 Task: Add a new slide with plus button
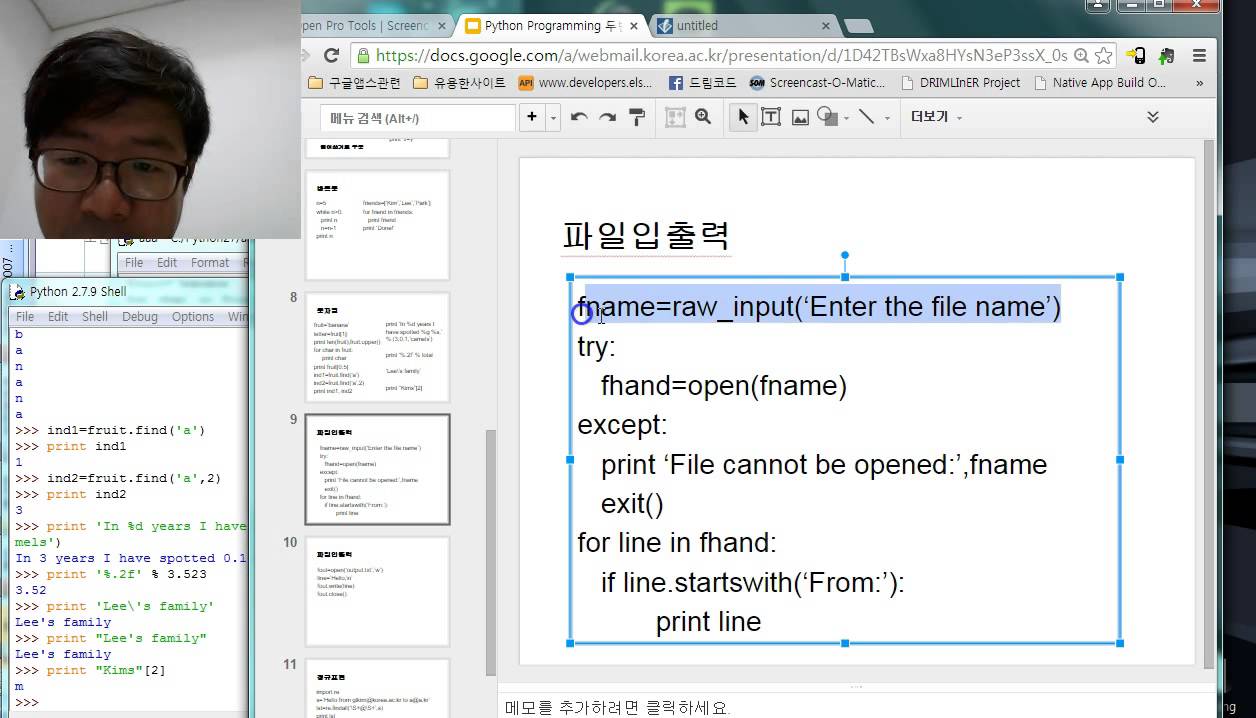click(x=531, y=117)
